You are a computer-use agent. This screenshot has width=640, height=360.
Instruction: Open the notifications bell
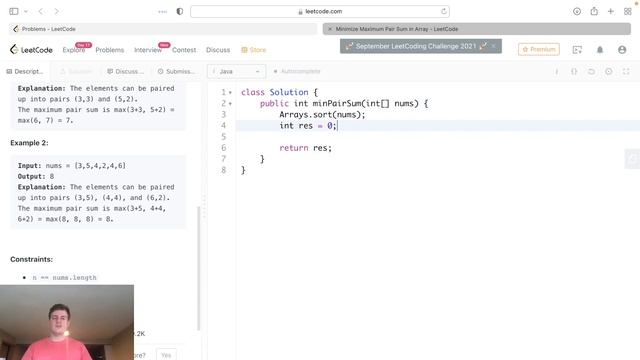point(600,50)
